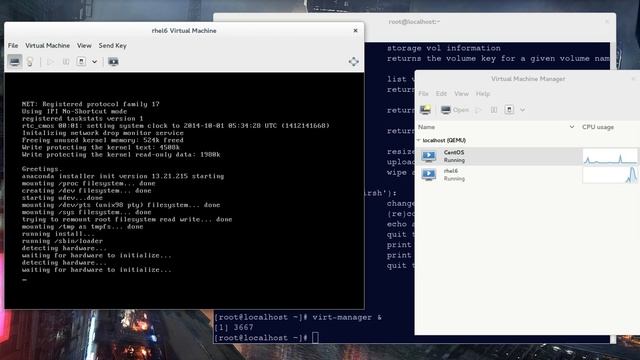Screen dimensions: 640x360
Task: Click 'Greetings.' line in rhel6 console
Action: [42, 169]
